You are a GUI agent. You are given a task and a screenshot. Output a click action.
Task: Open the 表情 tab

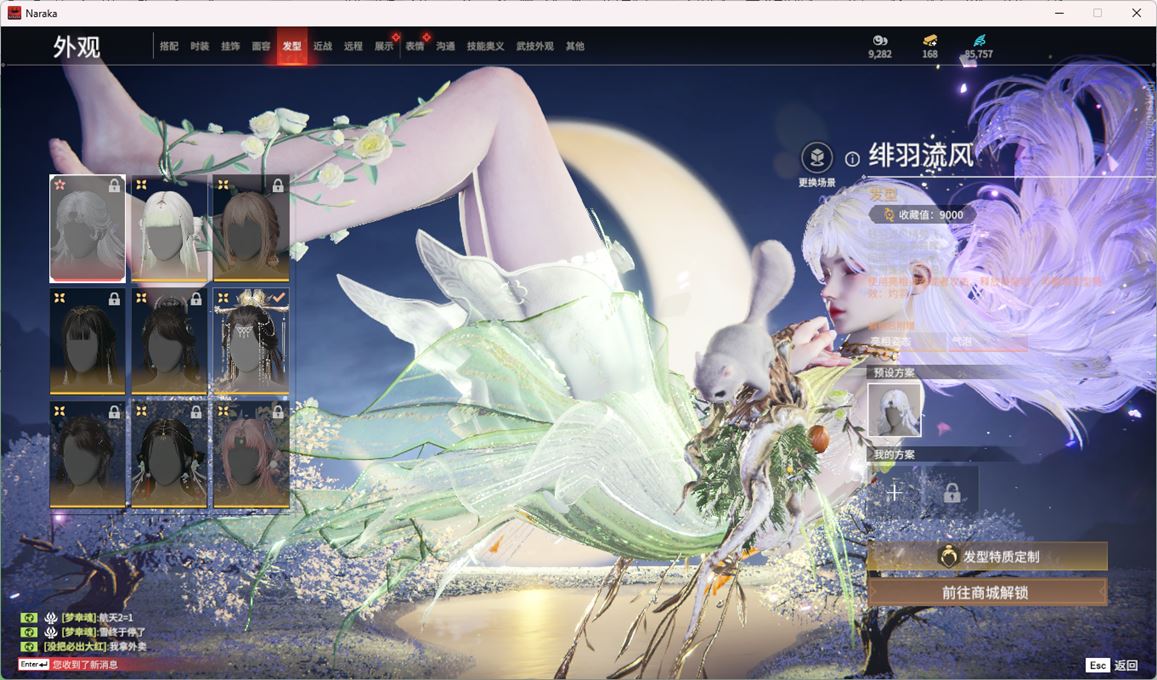pos(415,46)
